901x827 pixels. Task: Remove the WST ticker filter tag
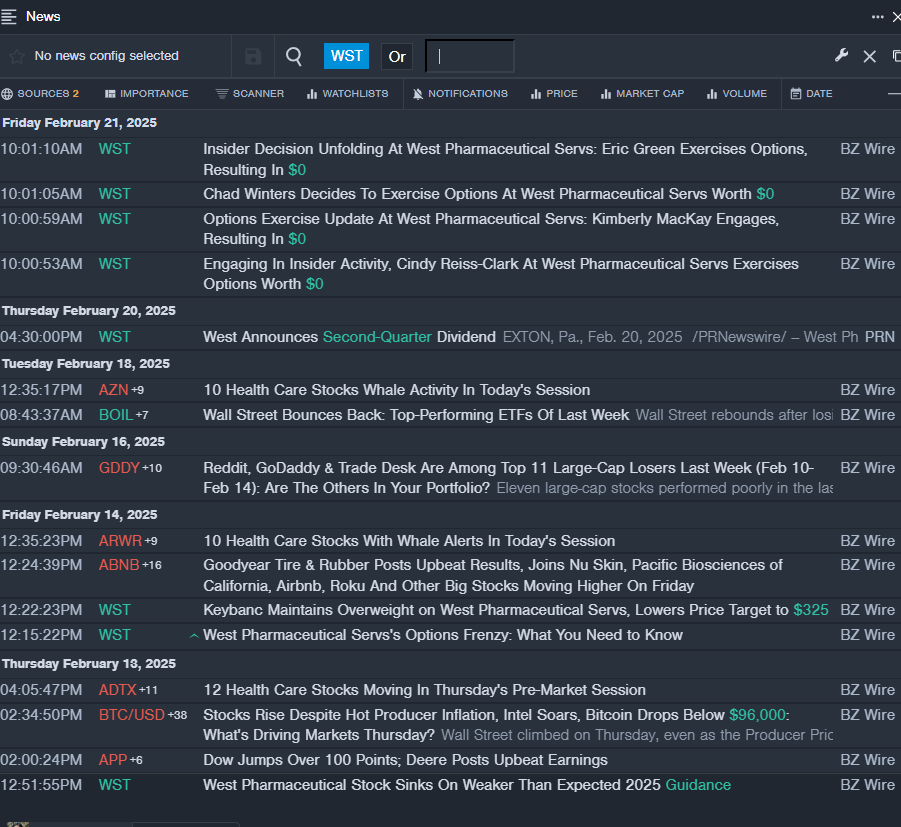click(346, 56)
